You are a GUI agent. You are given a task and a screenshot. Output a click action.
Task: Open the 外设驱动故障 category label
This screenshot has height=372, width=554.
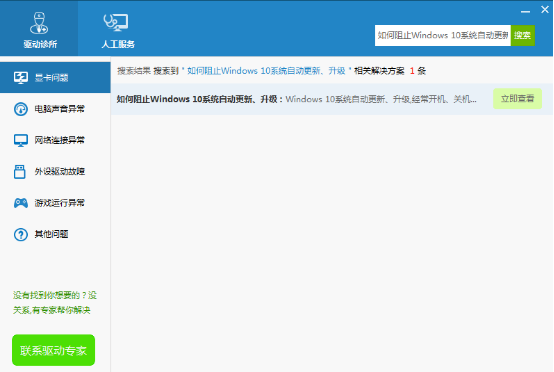tap(59, 172)
